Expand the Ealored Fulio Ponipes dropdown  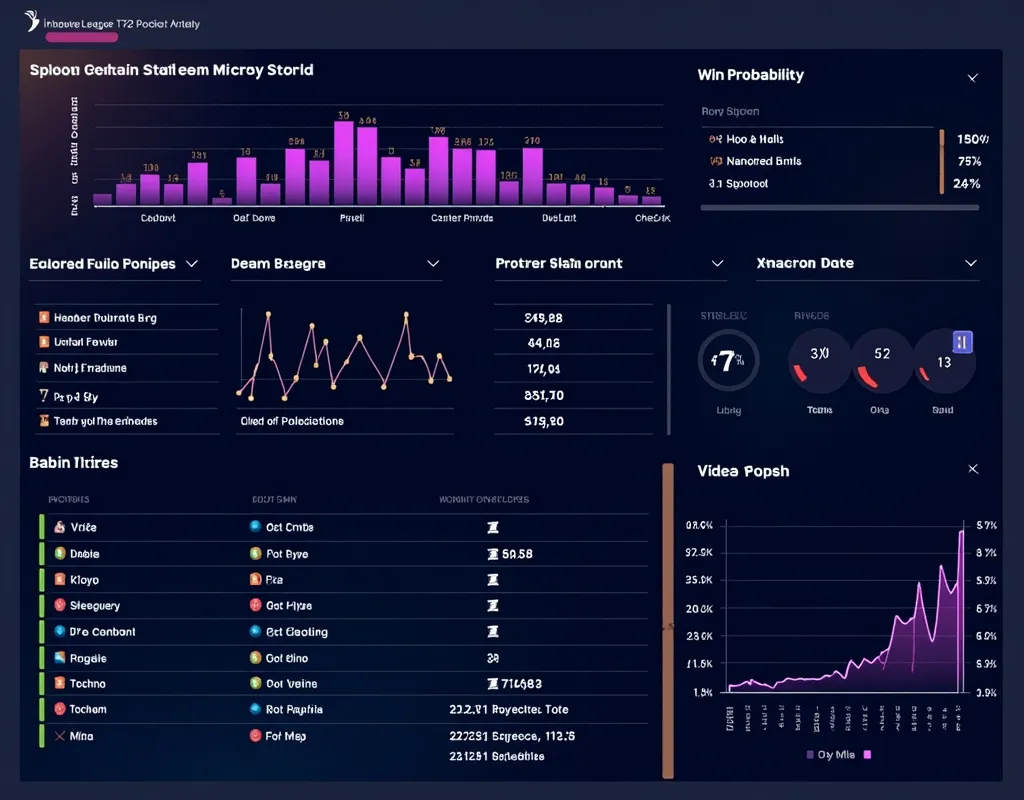tap(191, 264)
